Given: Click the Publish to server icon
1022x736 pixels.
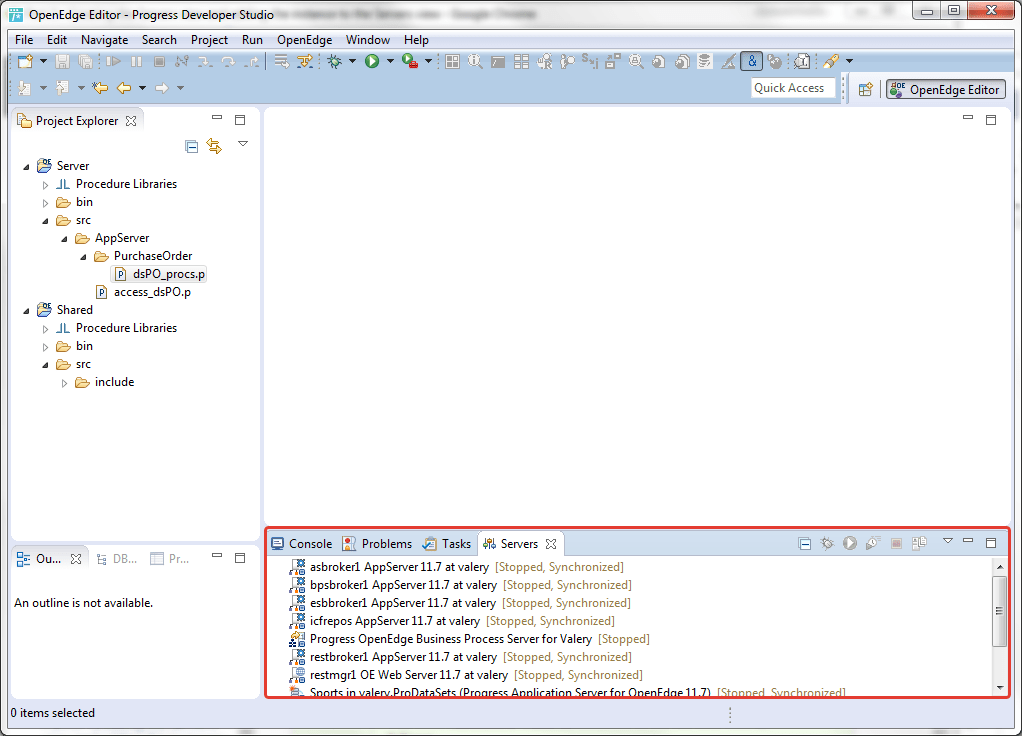Looking at the screenshot, I should click(x=919, y=543).
